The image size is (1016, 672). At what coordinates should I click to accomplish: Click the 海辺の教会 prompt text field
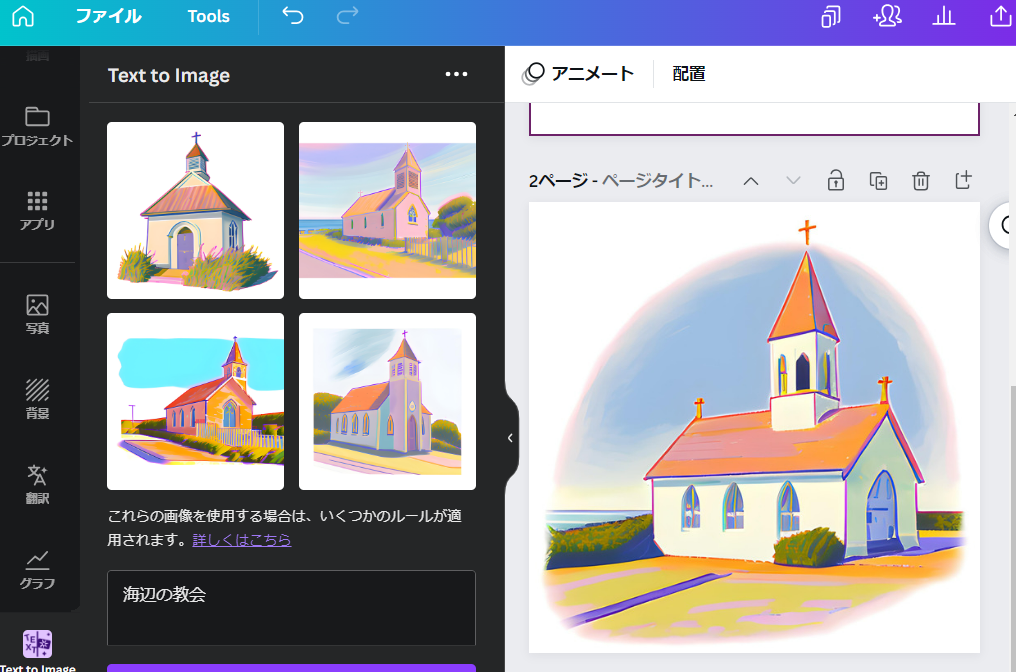tap(292, 608)
